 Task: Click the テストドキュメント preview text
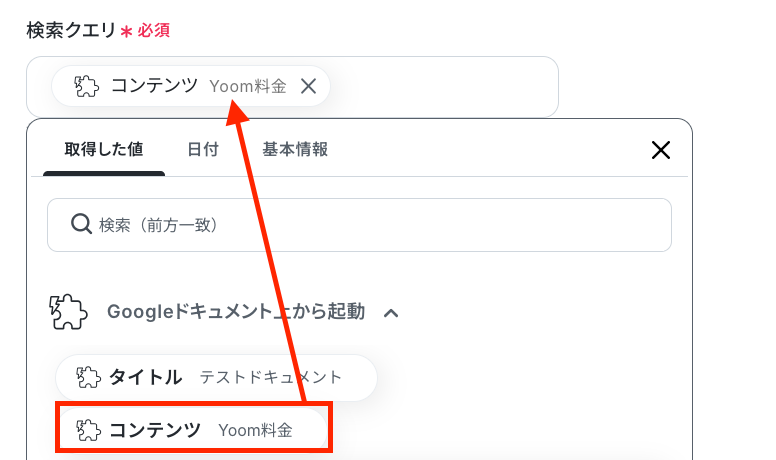tap(271, 377)
